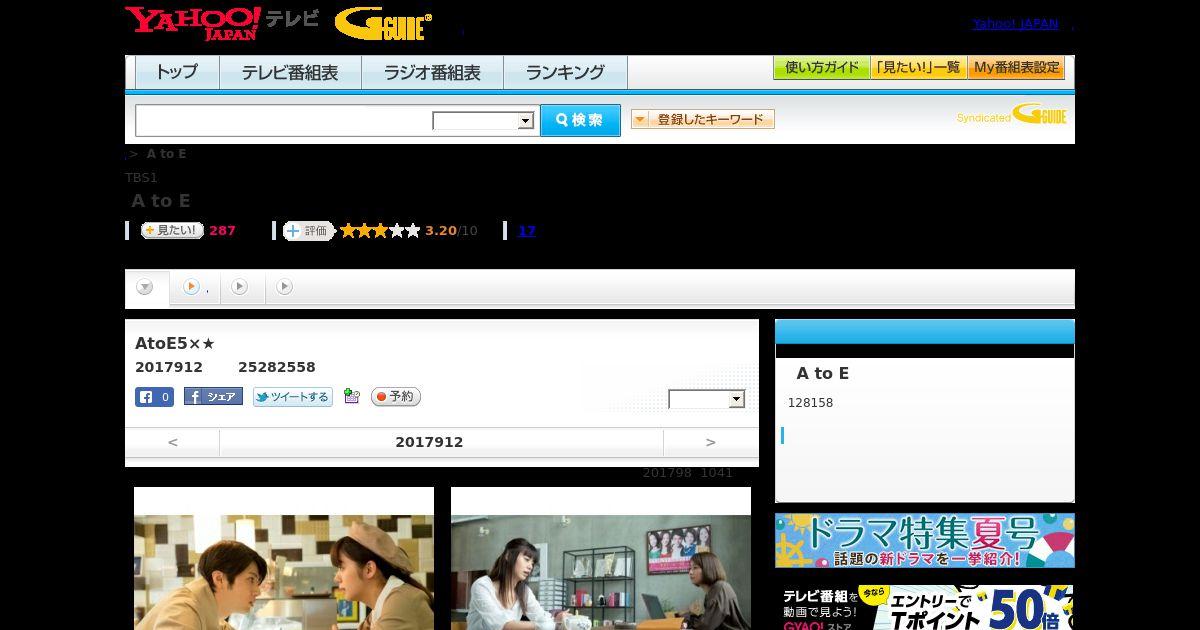Click the 評価 plus rating button

click(308, 231)
